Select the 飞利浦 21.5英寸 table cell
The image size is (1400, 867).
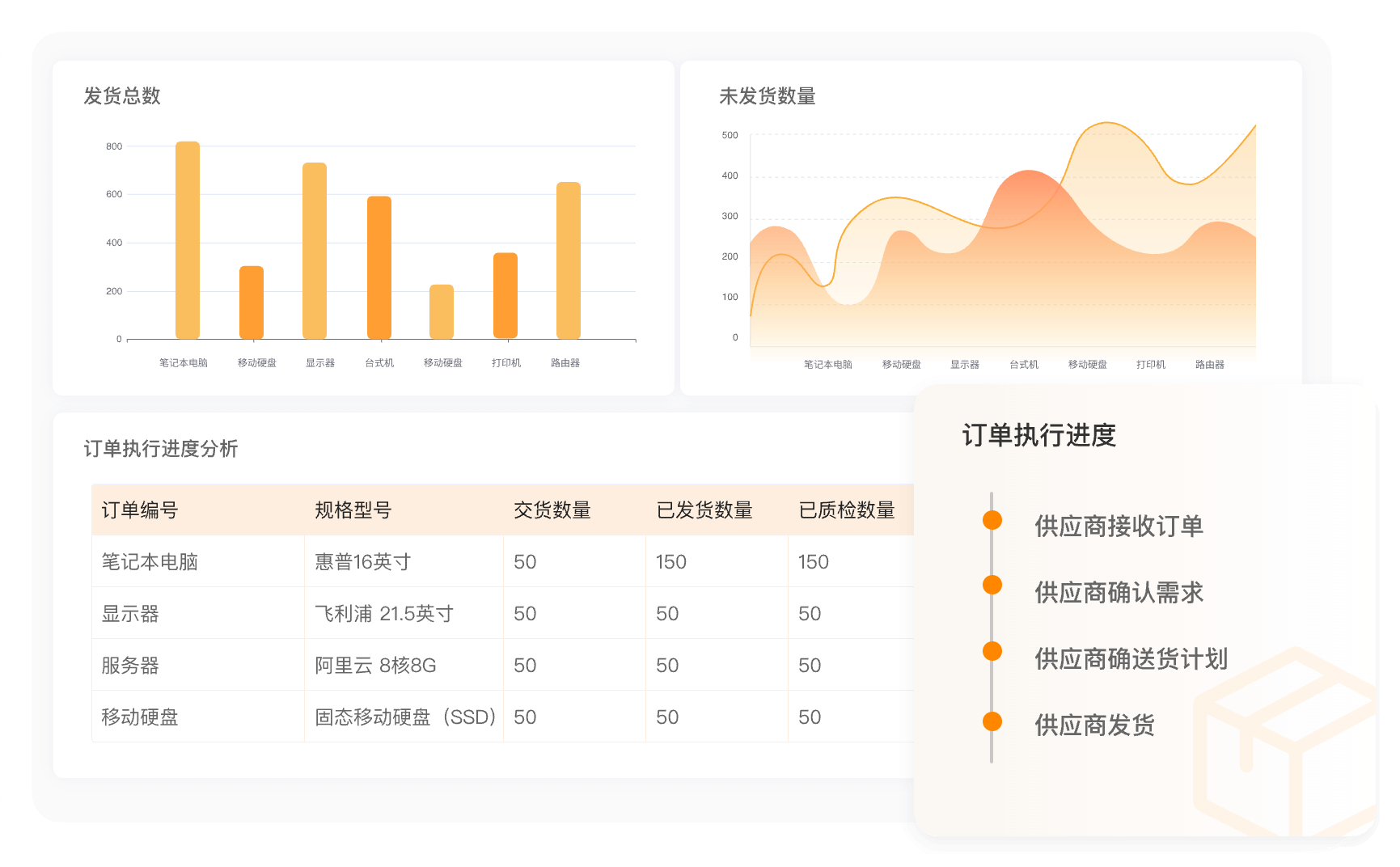(x=384, y=614)
